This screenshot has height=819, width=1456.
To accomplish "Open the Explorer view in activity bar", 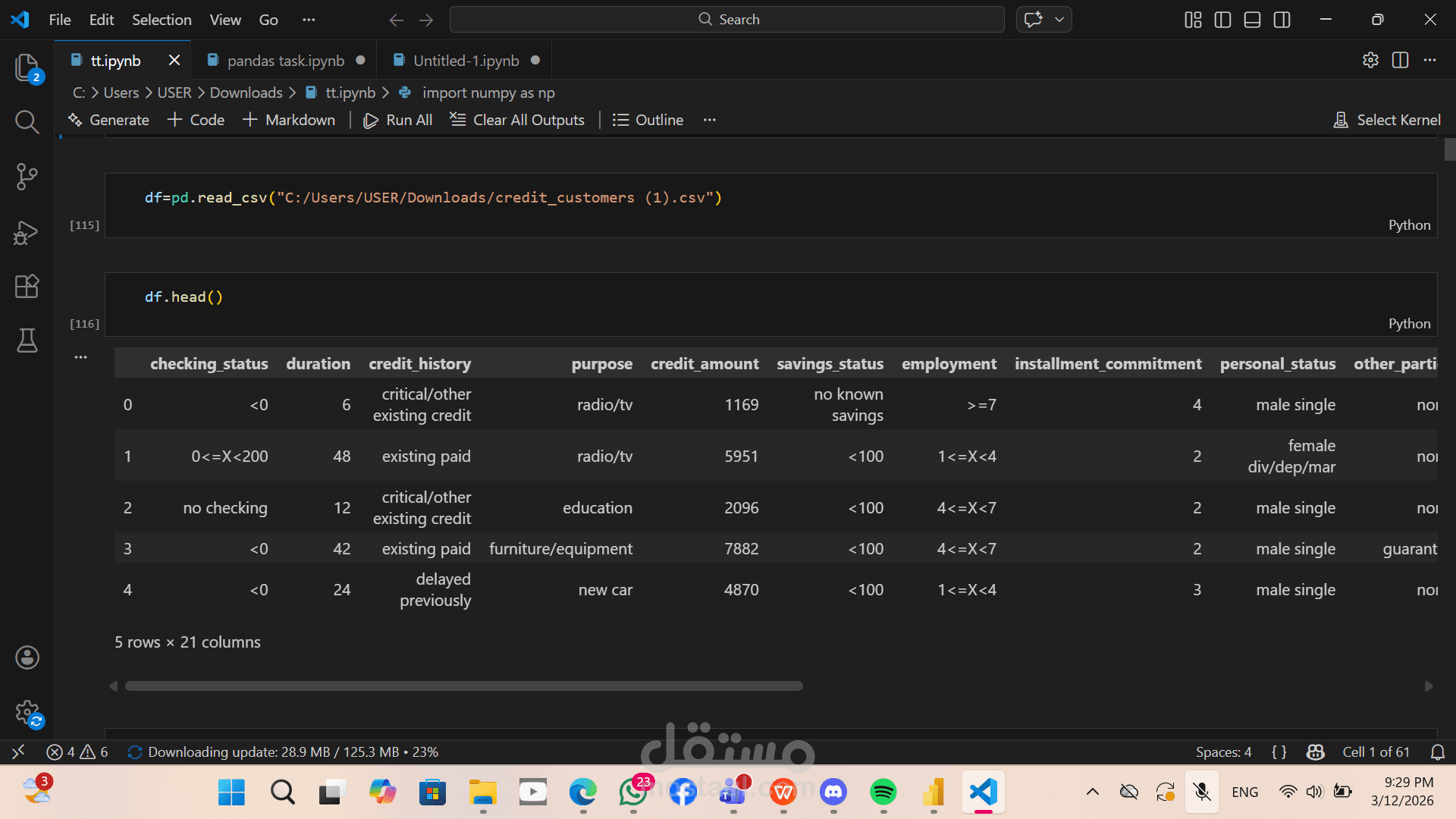I will 27,67.
